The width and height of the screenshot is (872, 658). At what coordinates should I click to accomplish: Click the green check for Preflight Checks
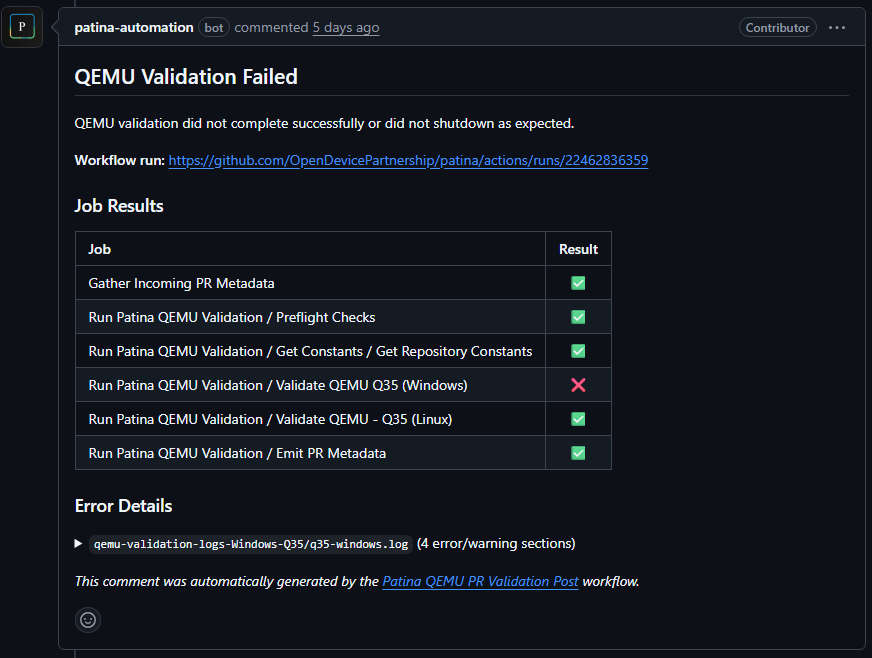tap(578, 317)
